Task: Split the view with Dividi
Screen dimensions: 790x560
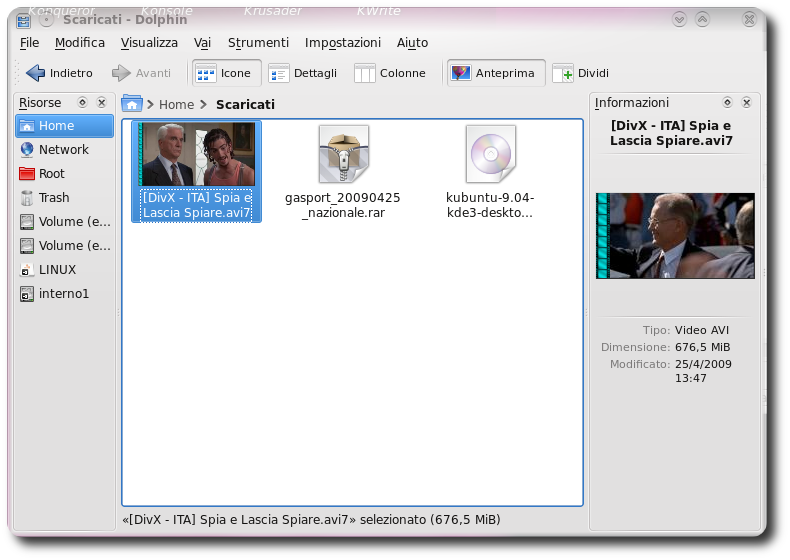Action: pos(580,73)
